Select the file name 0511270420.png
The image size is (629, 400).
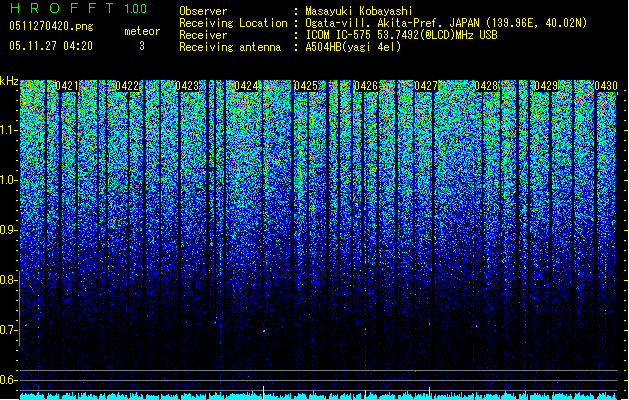click(51, 26)
